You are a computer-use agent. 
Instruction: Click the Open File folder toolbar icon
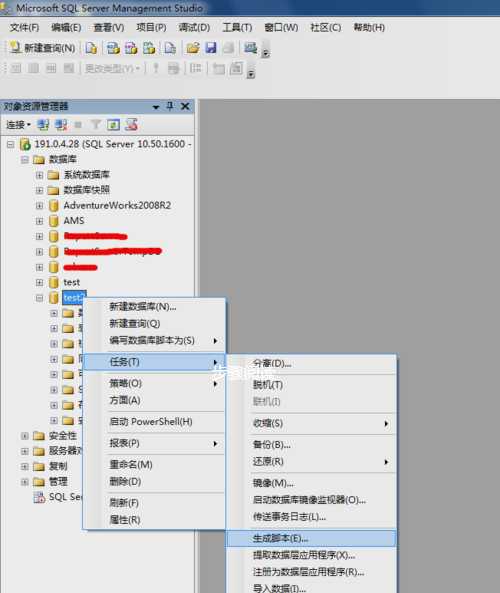[193, 48]
